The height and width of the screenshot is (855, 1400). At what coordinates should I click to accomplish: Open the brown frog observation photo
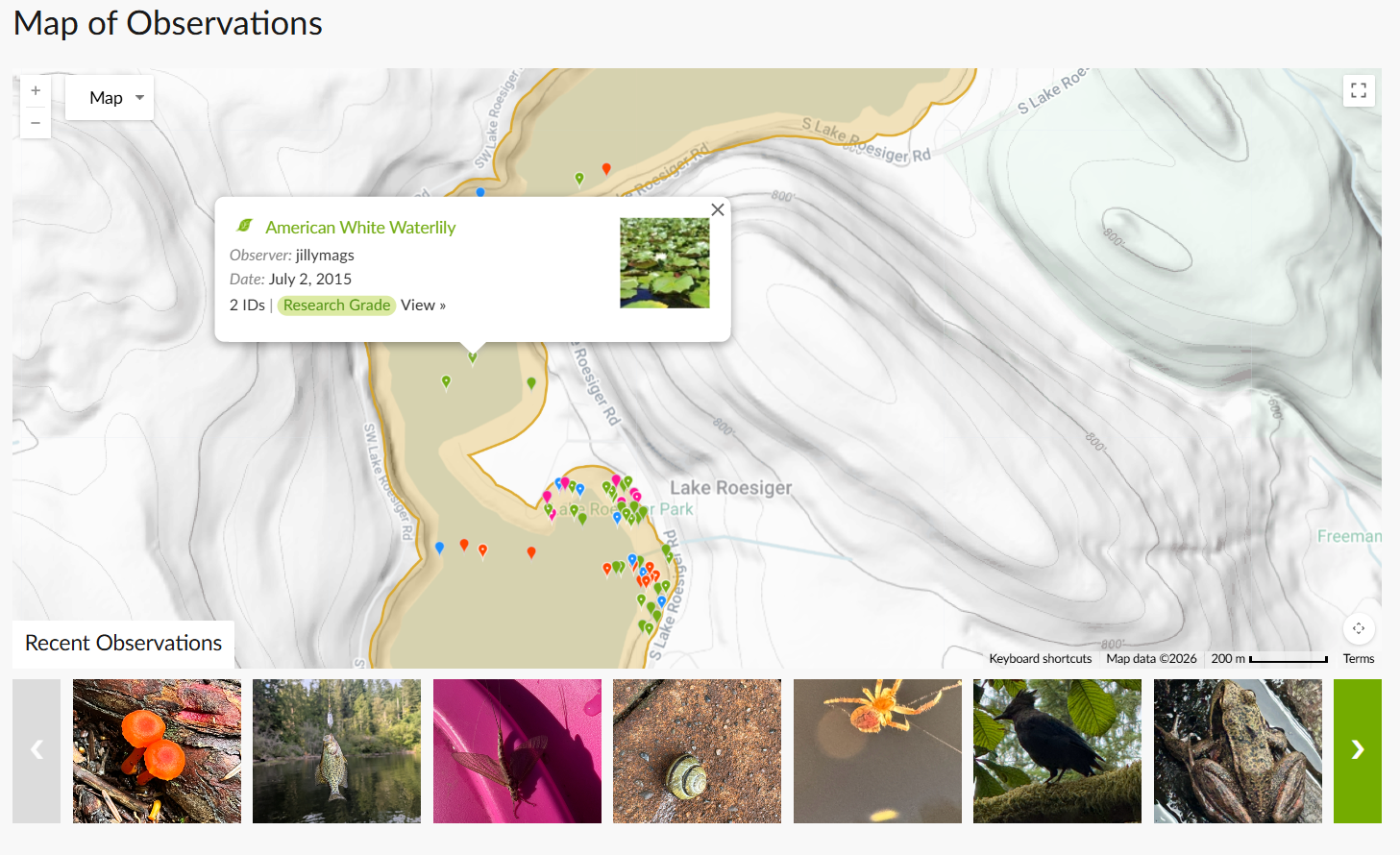(x=1238, y=750)
